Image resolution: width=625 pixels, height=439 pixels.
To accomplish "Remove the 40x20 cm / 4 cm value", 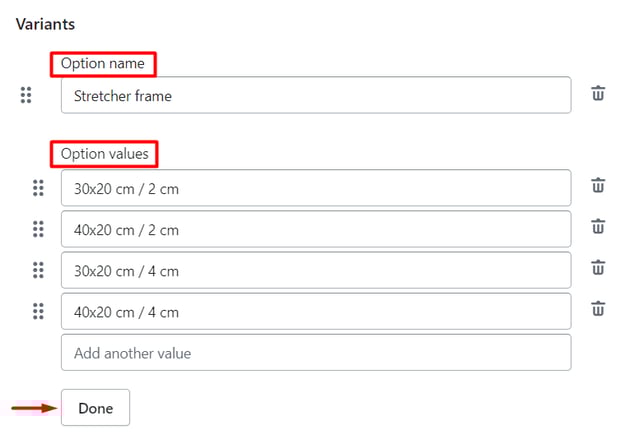I will tap(598, 310).
